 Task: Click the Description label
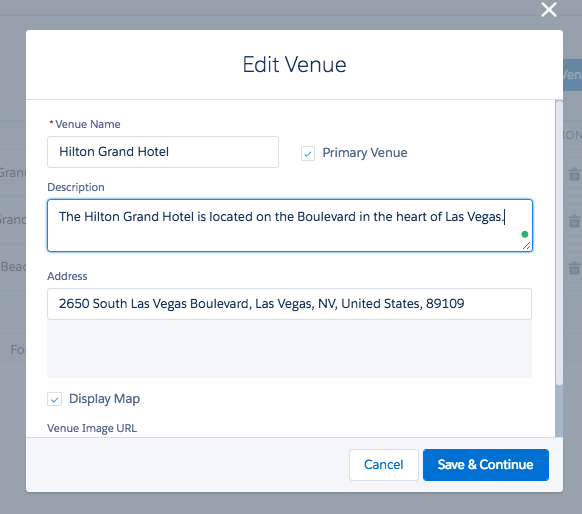(76, 187)
